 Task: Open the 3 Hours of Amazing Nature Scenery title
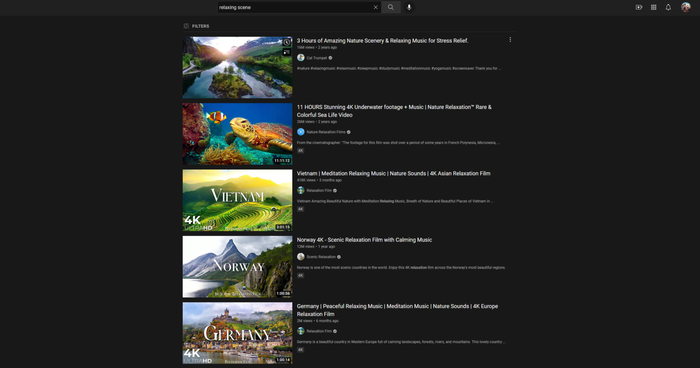pos(383,41)
